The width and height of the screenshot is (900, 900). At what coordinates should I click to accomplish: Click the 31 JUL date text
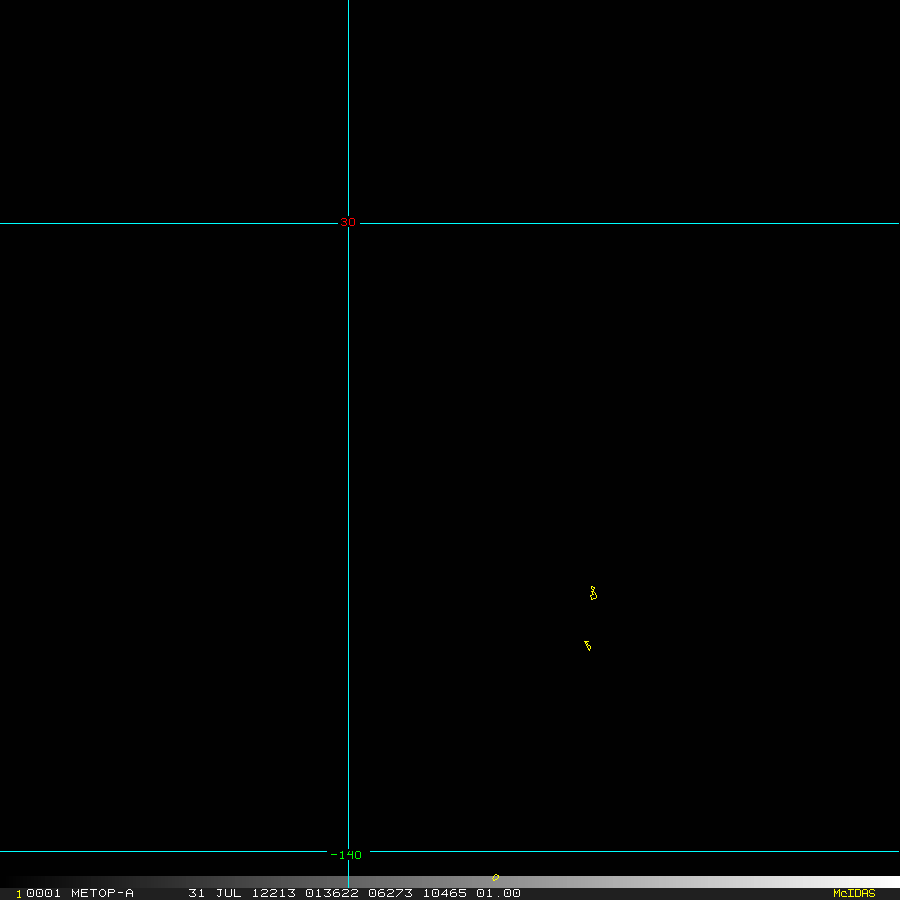(x=215, y=893)
